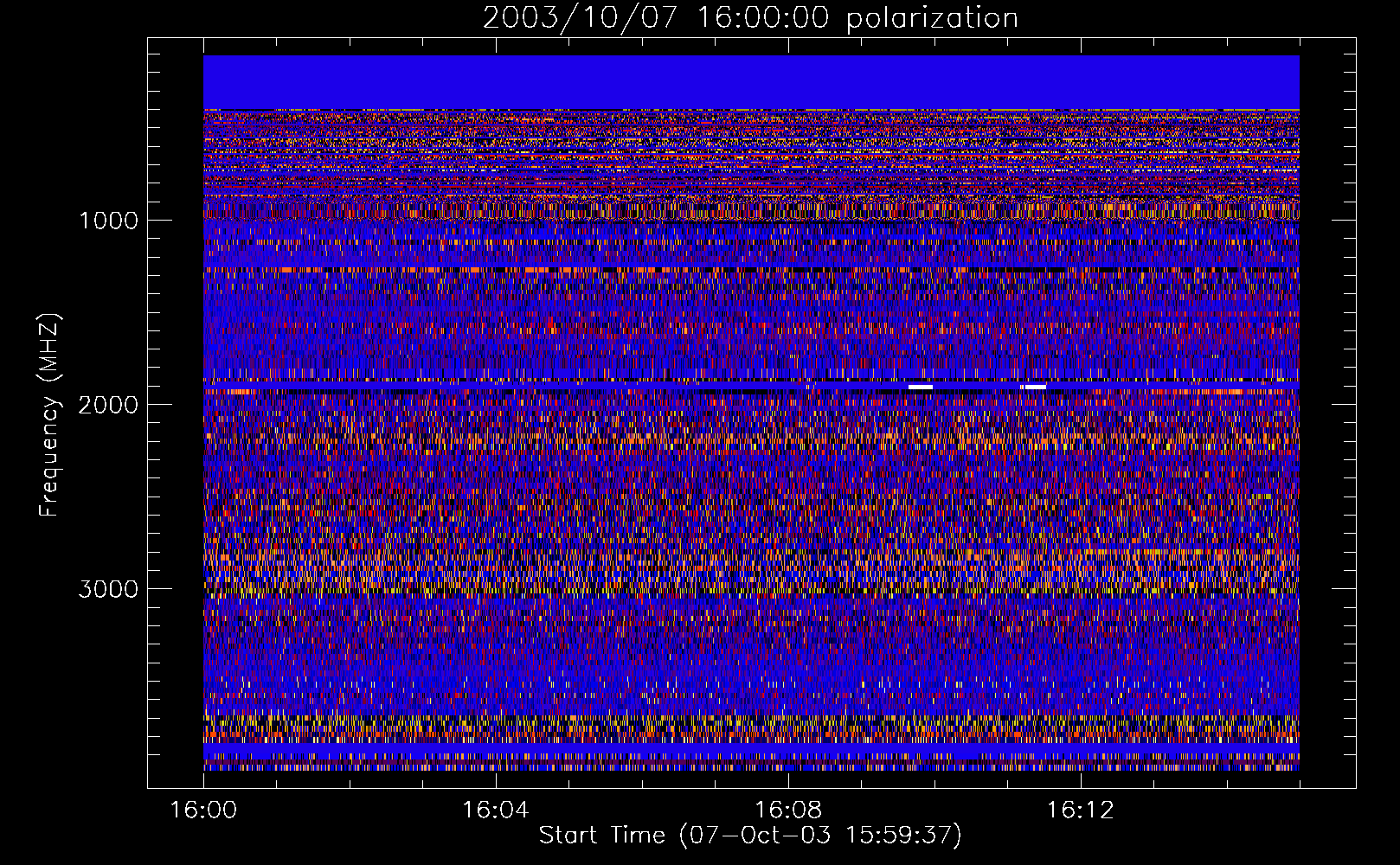Screen dimensions: 1400x865
Task: Click the 16:00 time tick label
Action: pyautogui.click(x=203, y=811)
